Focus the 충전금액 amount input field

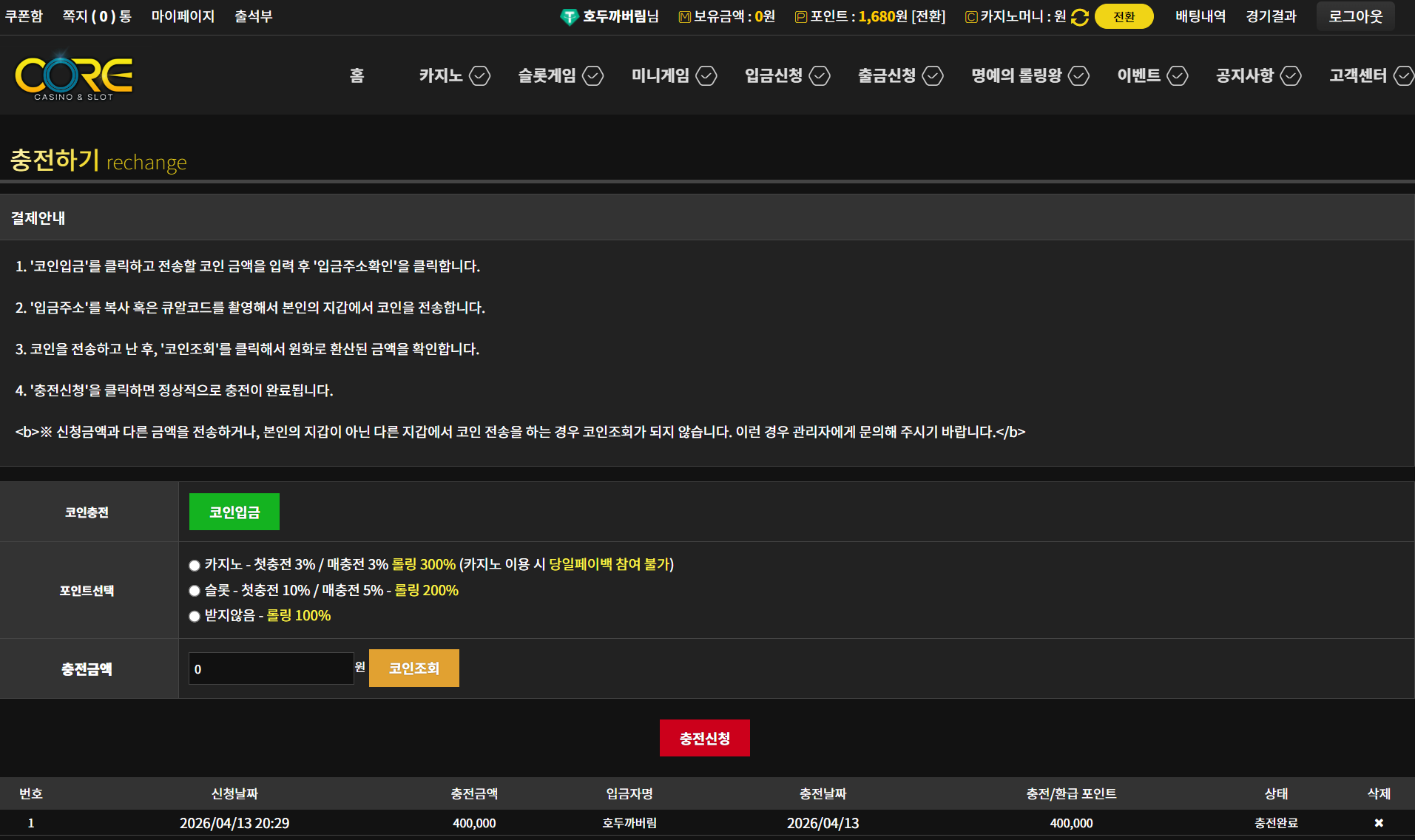[x=271, y=668]
